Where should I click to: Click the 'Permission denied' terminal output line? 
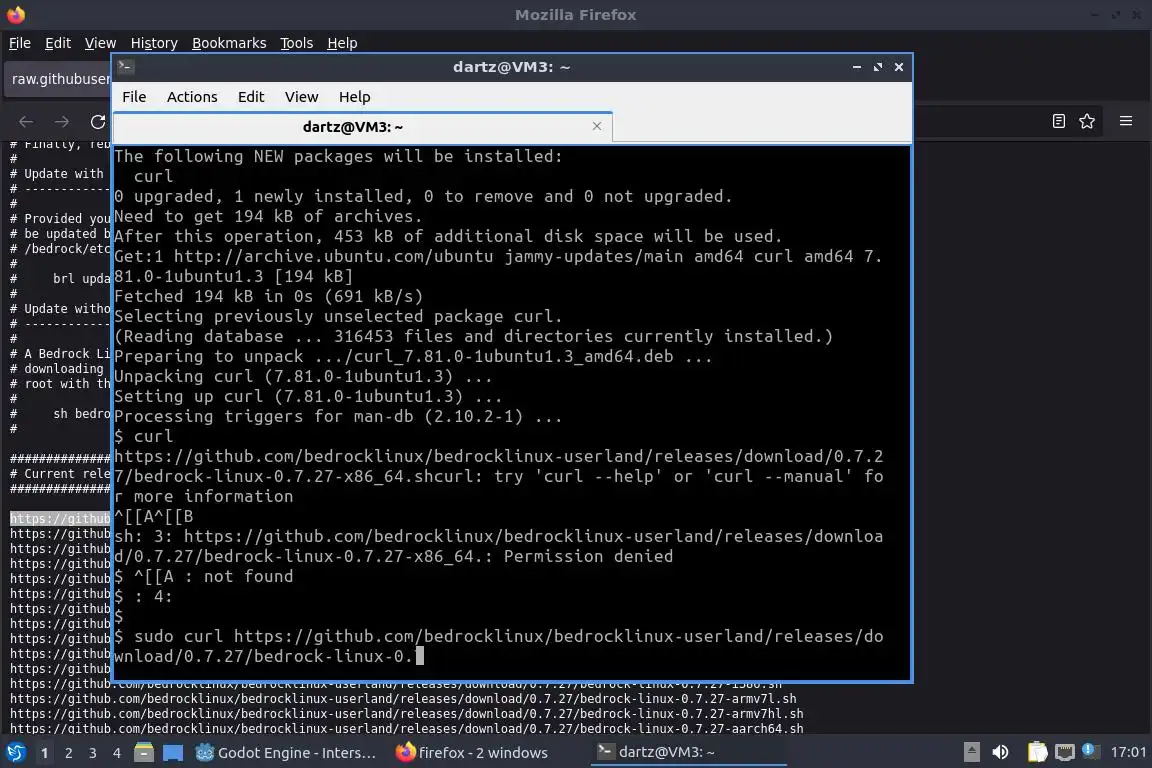(x=393, y=556)
